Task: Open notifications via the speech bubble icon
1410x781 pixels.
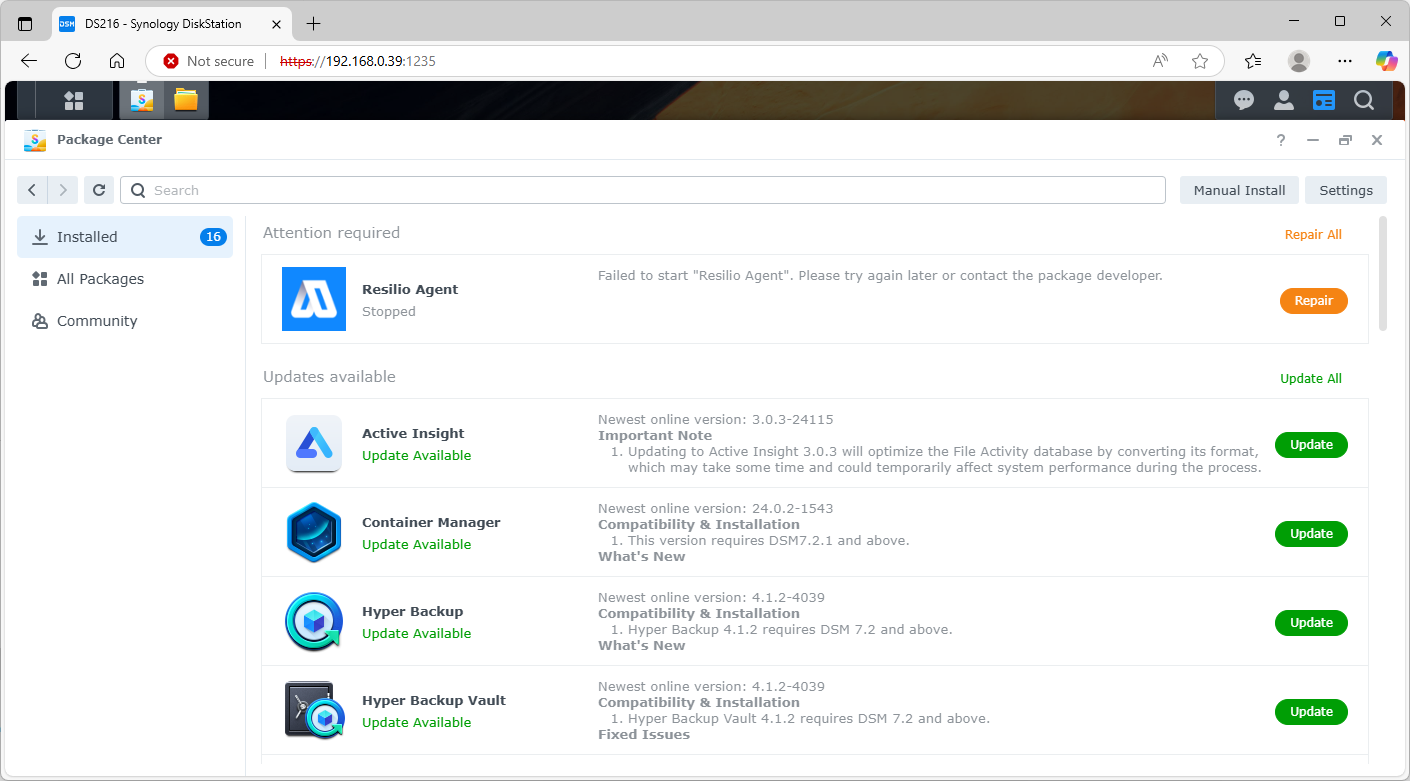Action: [1244, 100]
